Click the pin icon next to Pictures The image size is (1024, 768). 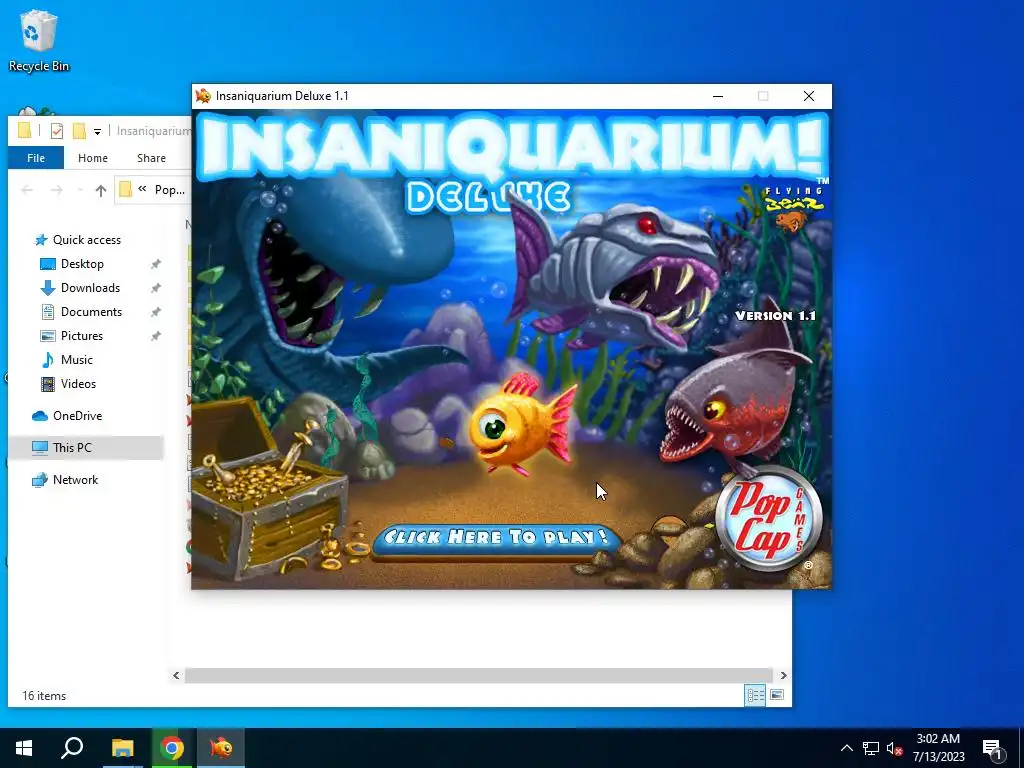pos(155,336)
